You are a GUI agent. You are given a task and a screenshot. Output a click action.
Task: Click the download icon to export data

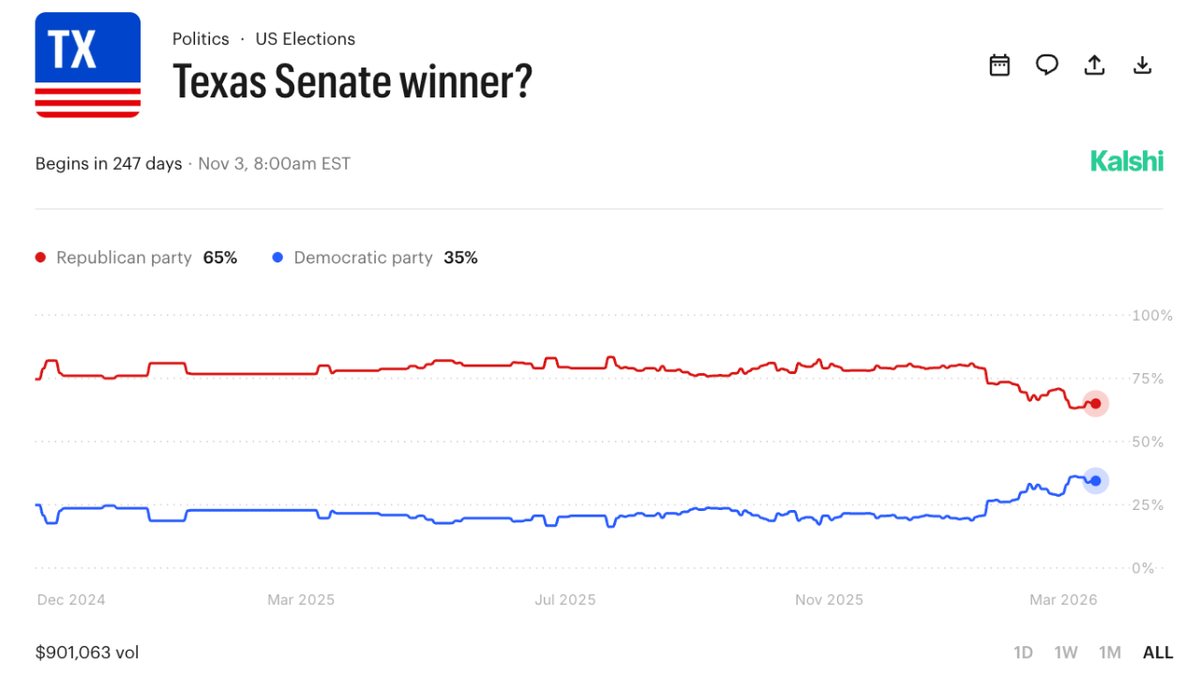pyautogui.click(x=1142, y=64)
